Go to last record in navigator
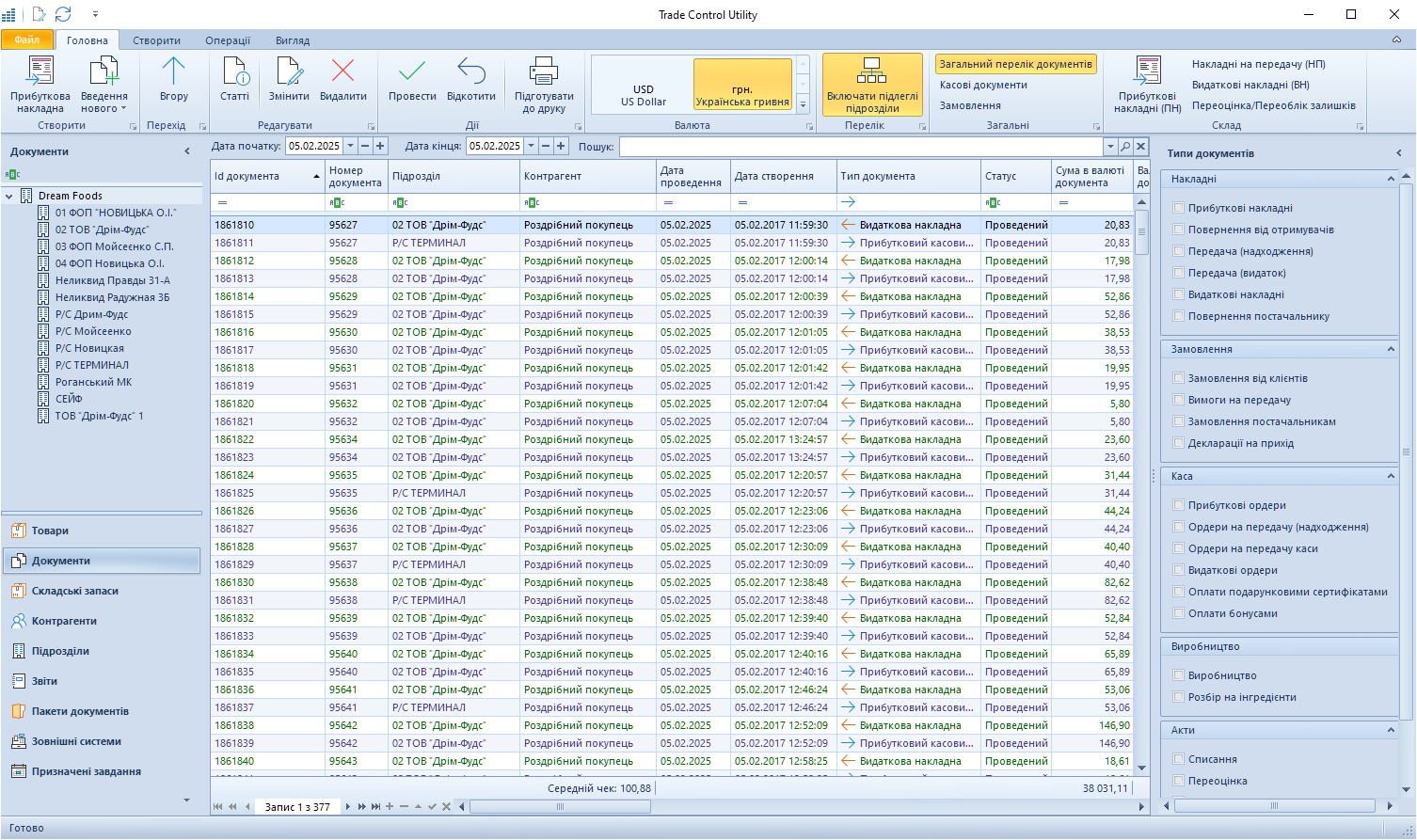The image size is (1417, 840). pyautogui.click(x=376, y=807)
